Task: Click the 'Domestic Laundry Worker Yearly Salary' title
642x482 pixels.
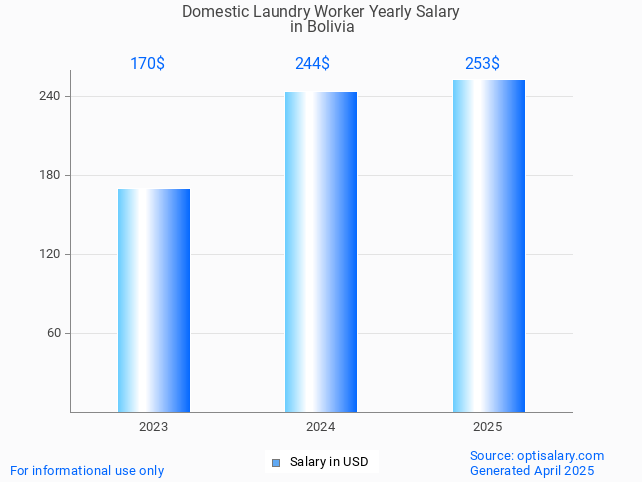Action: coord(321,12)
